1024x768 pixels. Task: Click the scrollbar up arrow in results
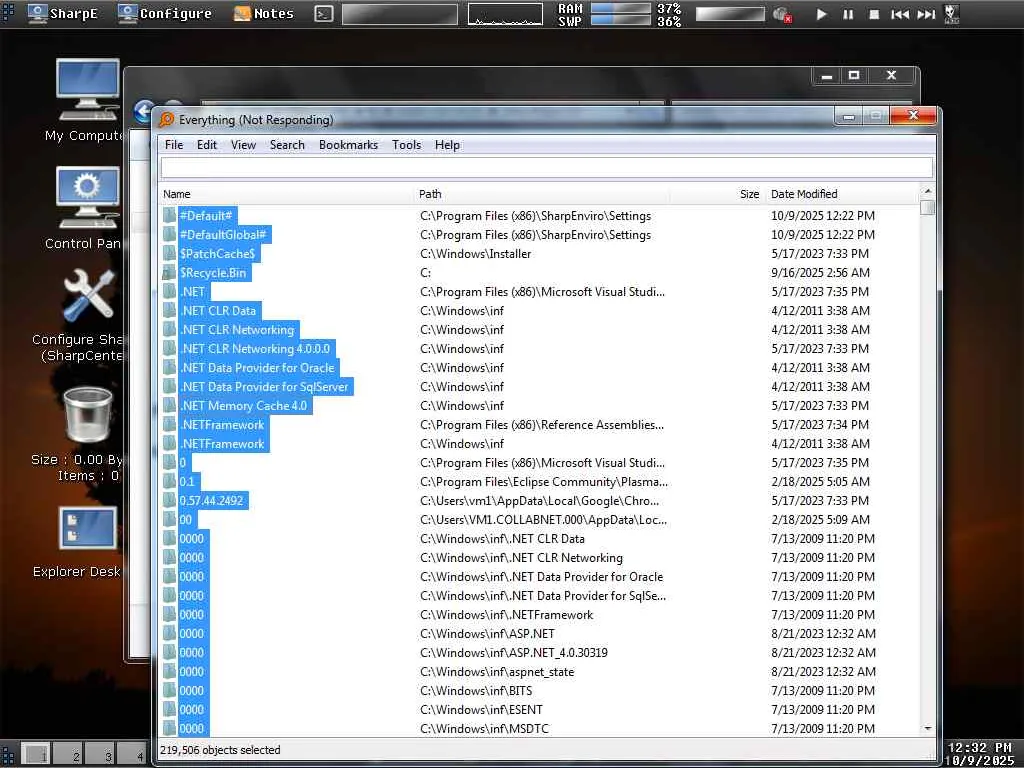coord(927,191)
